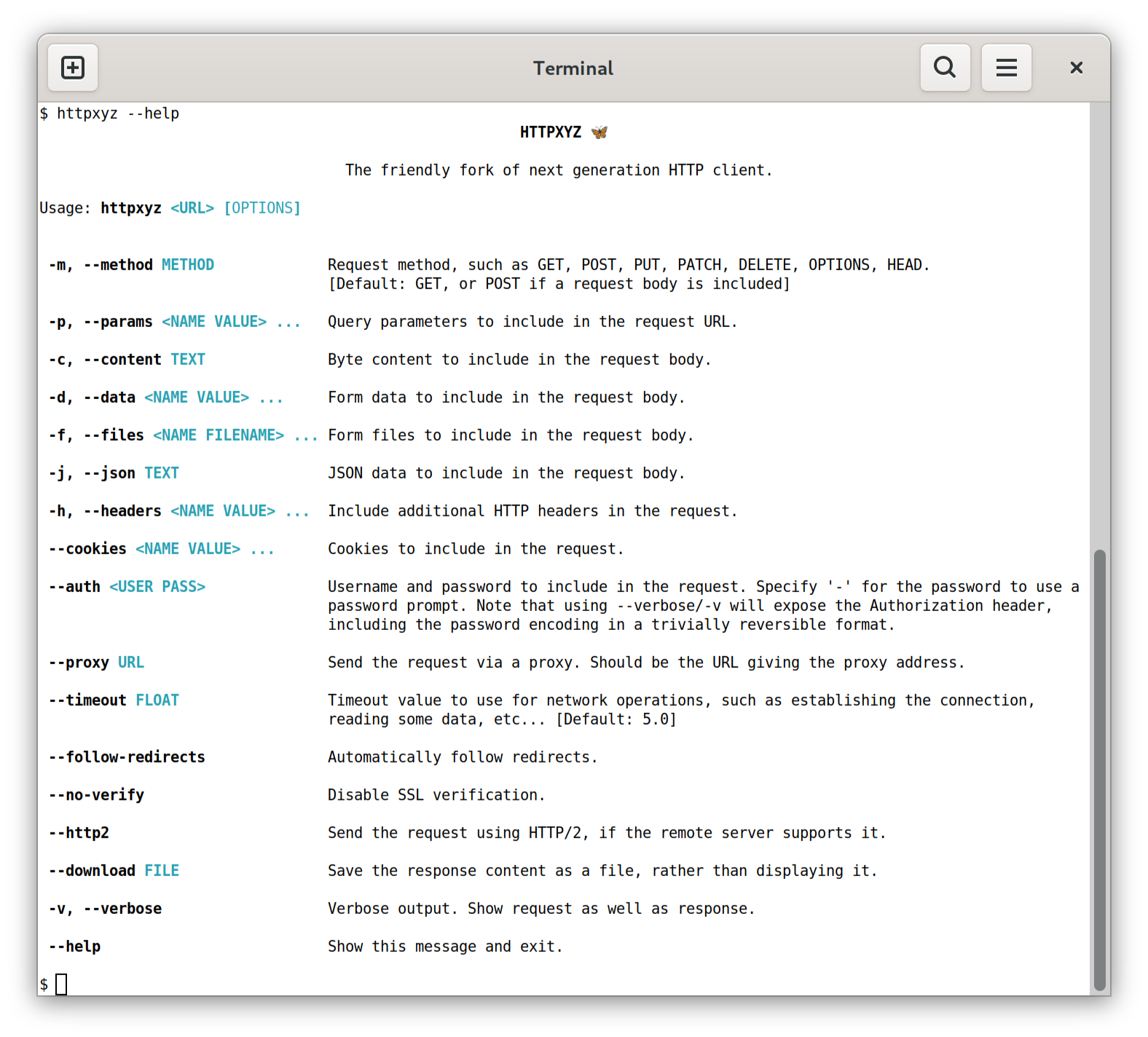Screen dimensions: 1148x1037
Task: Click the --params option flag
Action: point(118,322)
